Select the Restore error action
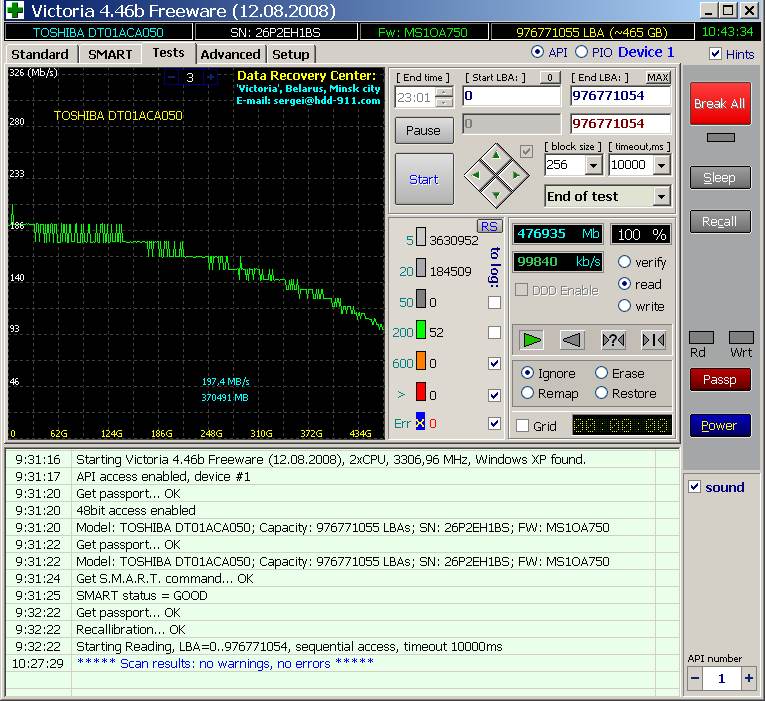765x701 pixels. 601,393
